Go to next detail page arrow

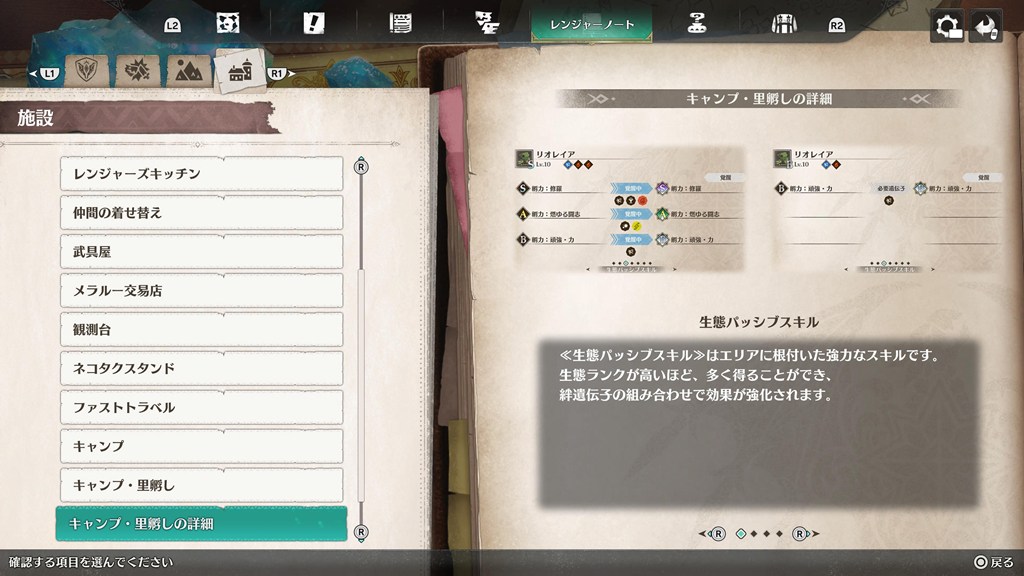click(x=805, y=534)
